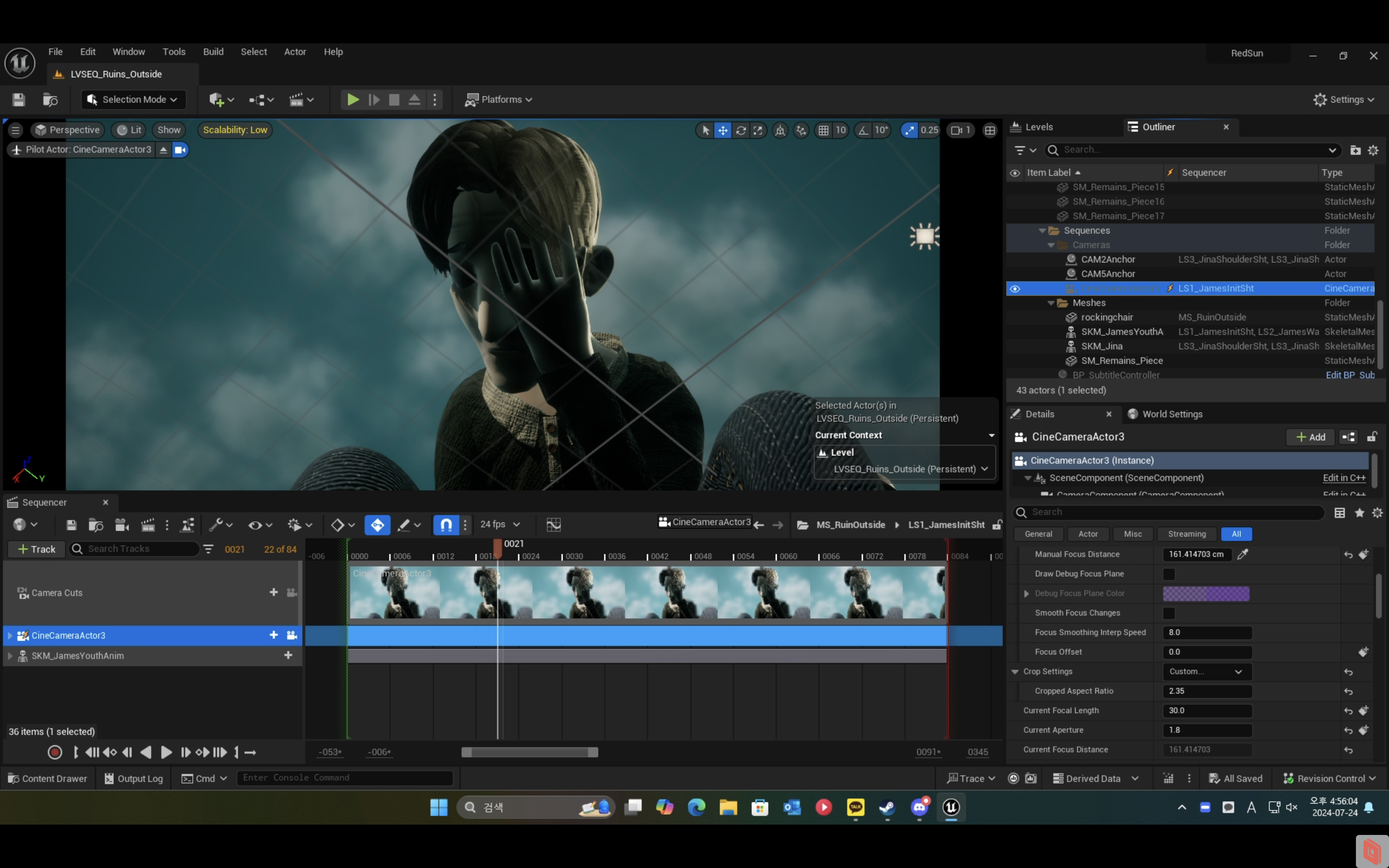Viewport: 1389px width, 868px height.
Task: Toggle Sequencer auto-key button
Action: coord(377,525)
